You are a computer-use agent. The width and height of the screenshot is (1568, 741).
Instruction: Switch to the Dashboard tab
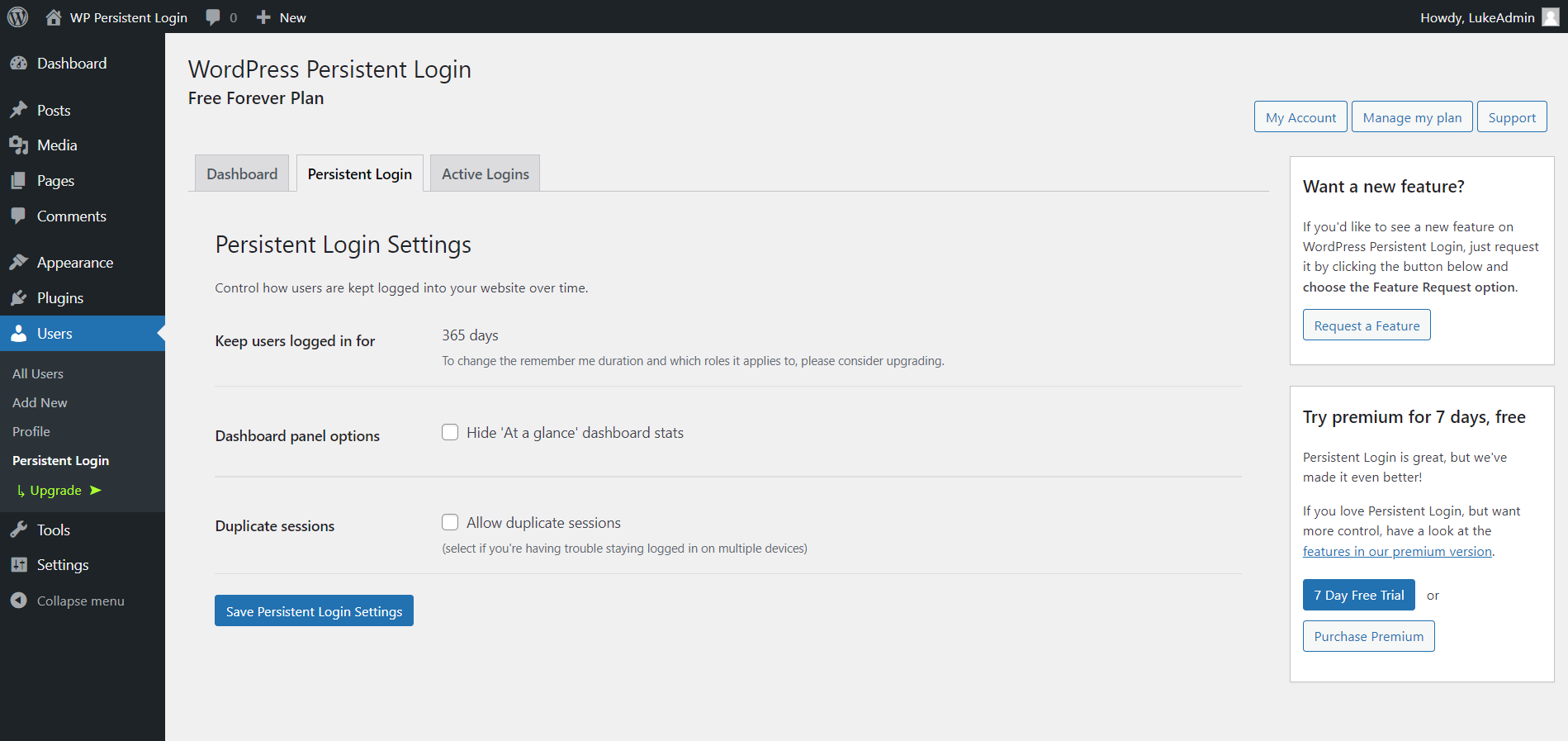tap(242, 173)
